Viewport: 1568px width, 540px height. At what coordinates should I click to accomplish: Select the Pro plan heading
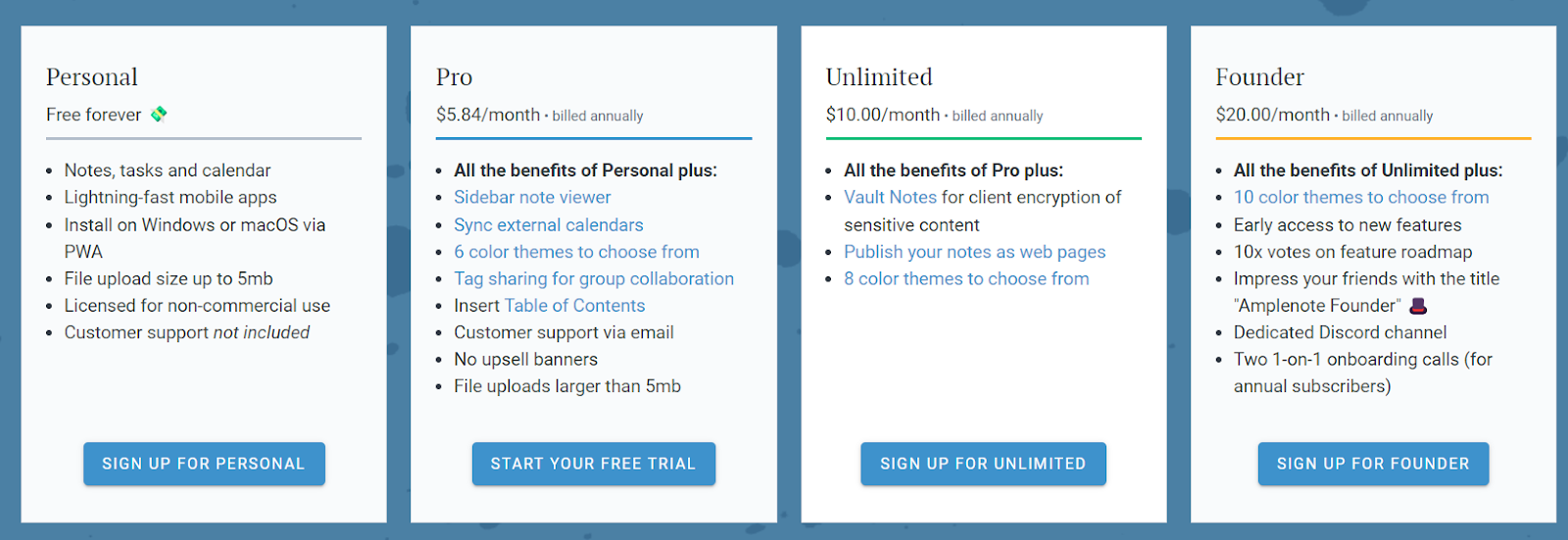click(454, 76)
